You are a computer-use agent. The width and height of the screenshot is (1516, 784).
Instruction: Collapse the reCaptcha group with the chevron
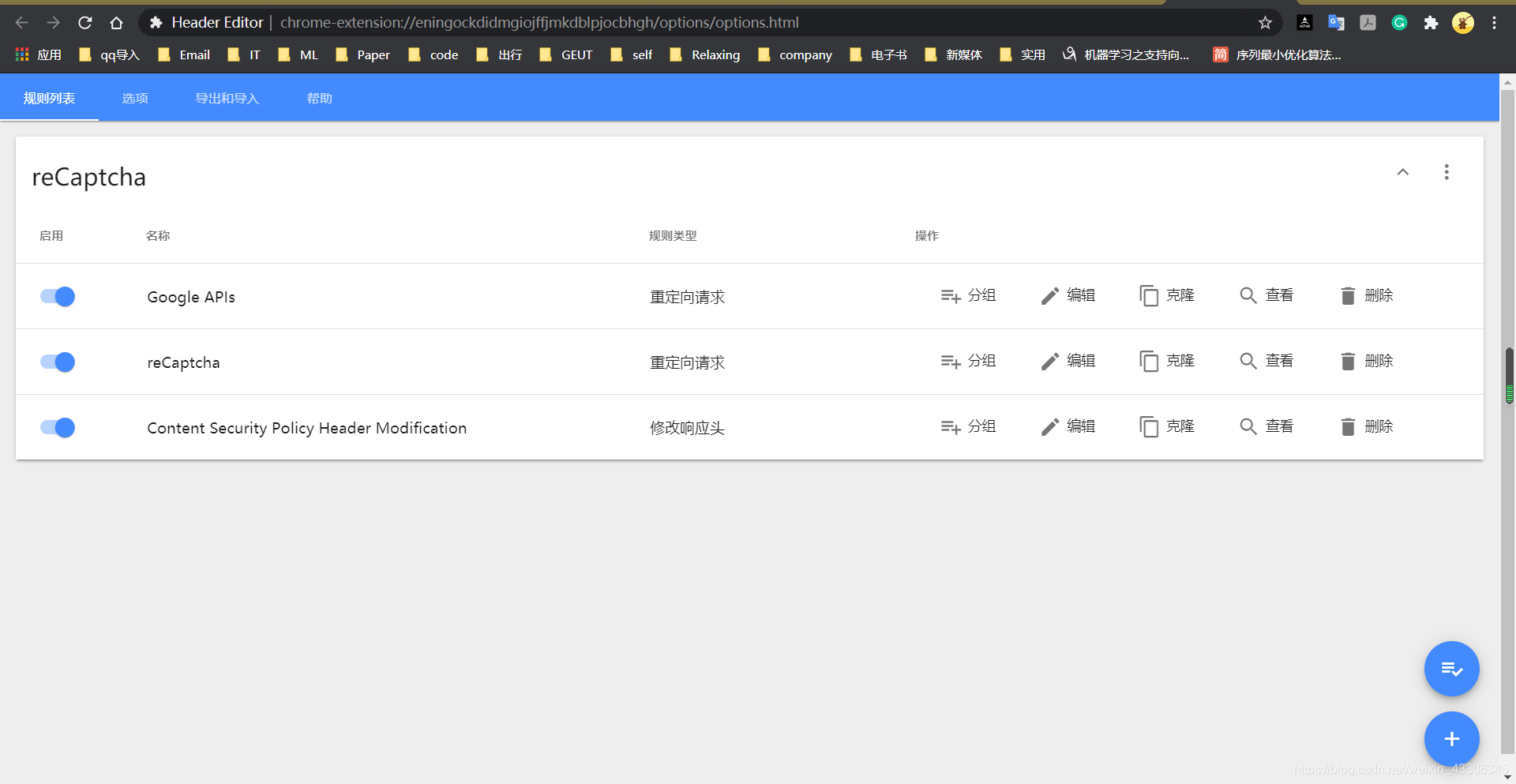click(1403, 172)
